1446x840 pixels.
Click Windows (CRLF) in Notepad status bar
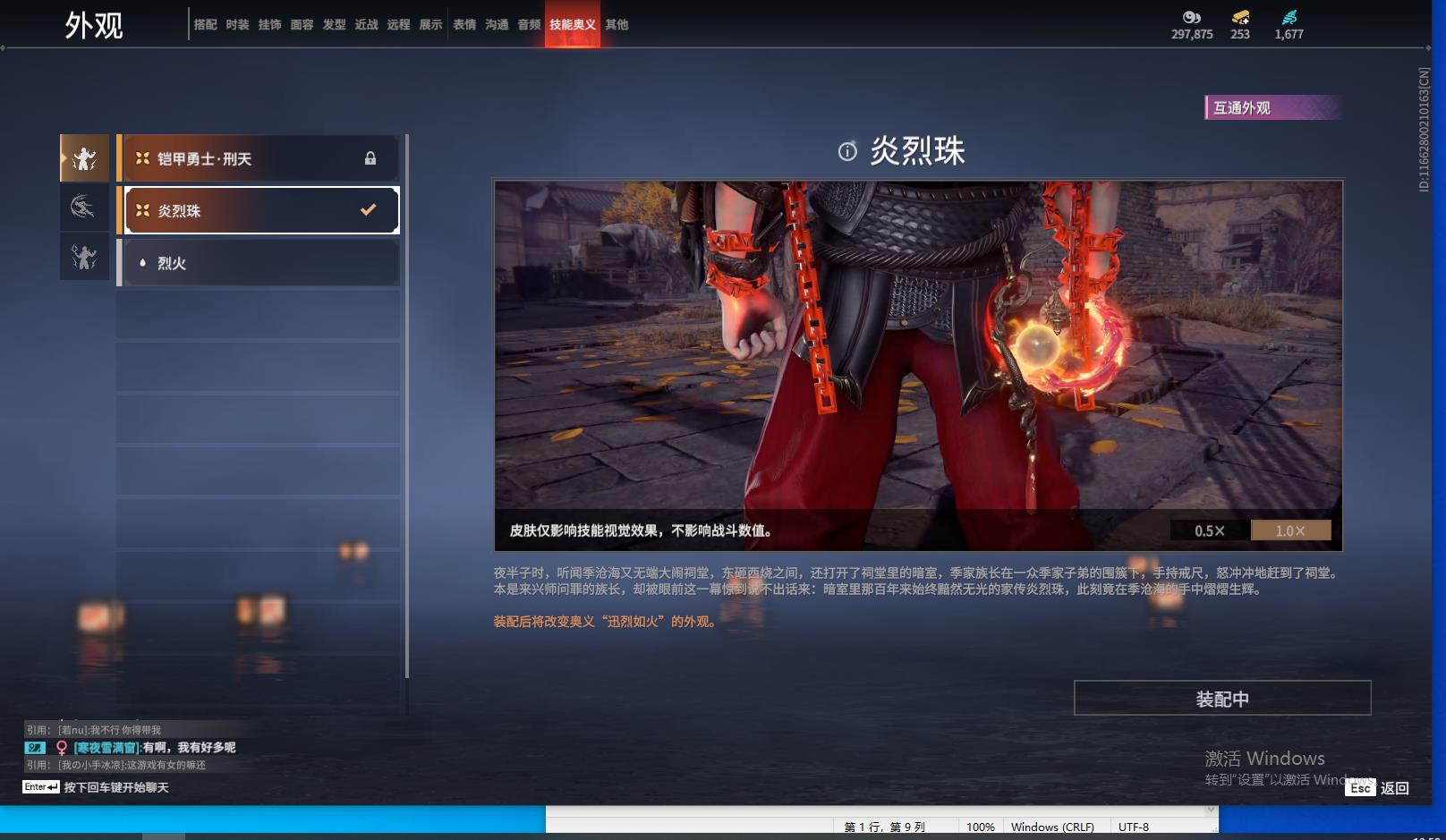pyautogui.click(x=1052, y=827)
